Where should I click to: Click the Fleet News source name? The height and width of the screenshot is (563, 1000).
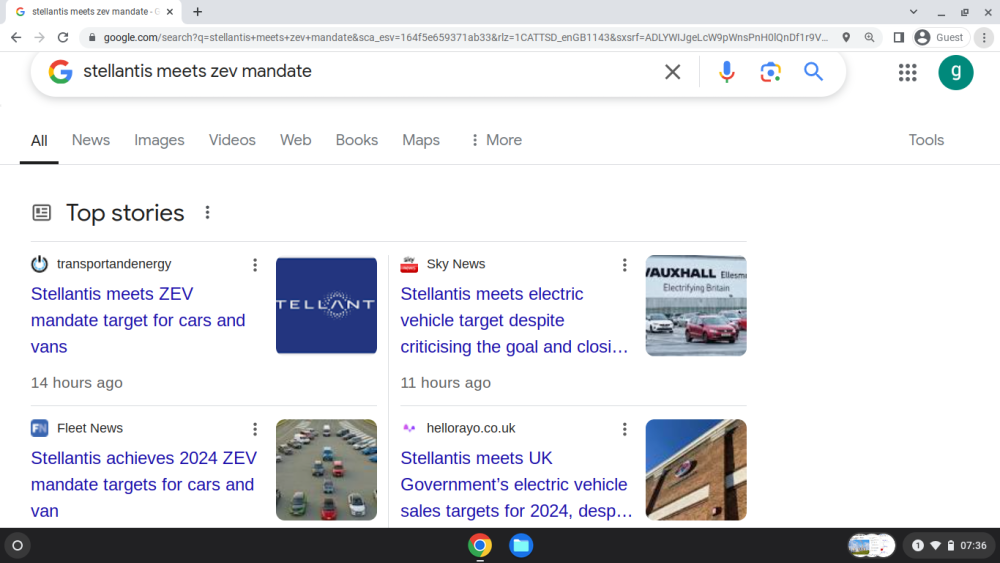[90, 428]
